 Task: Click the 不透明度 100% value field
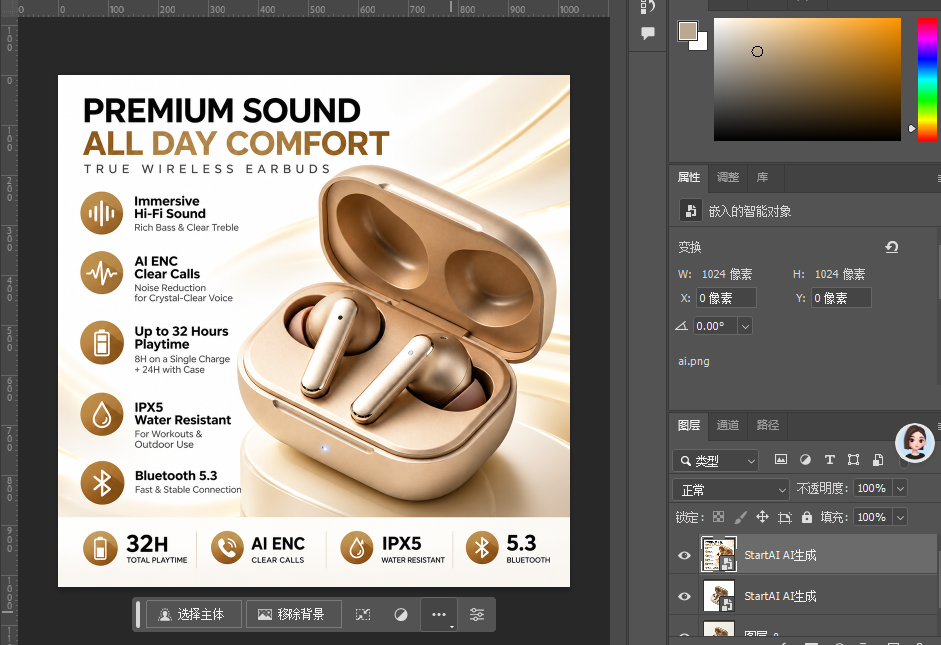click(x=871, y=488)
